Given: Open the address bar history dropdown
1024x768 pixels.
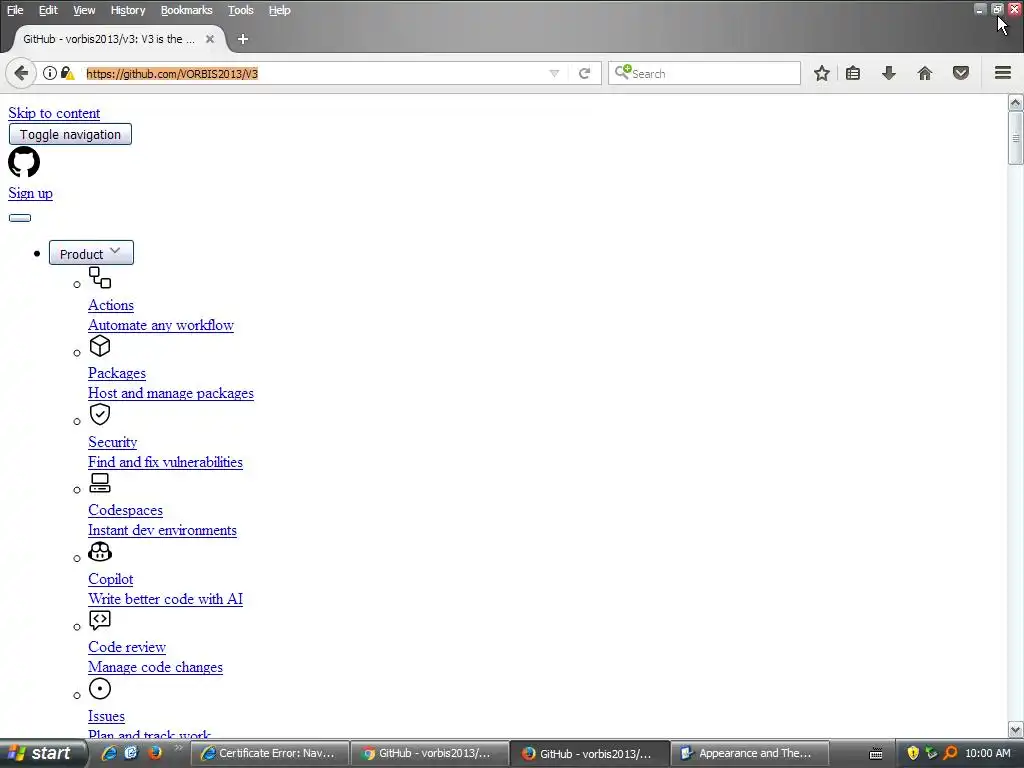Looking at the screenshot, I should pyautogui.click(x=554, y=73).
